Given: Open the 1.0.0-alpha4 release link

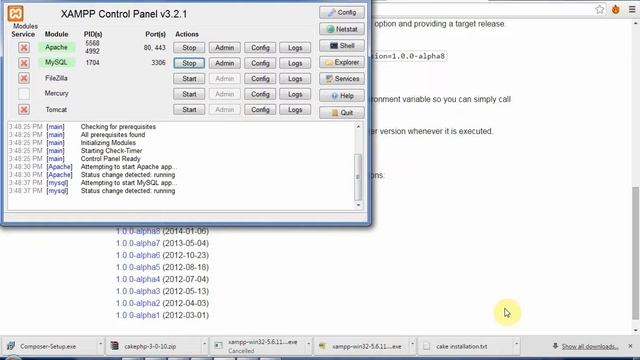Looking at the screenshot, I should tap(138, 280).
